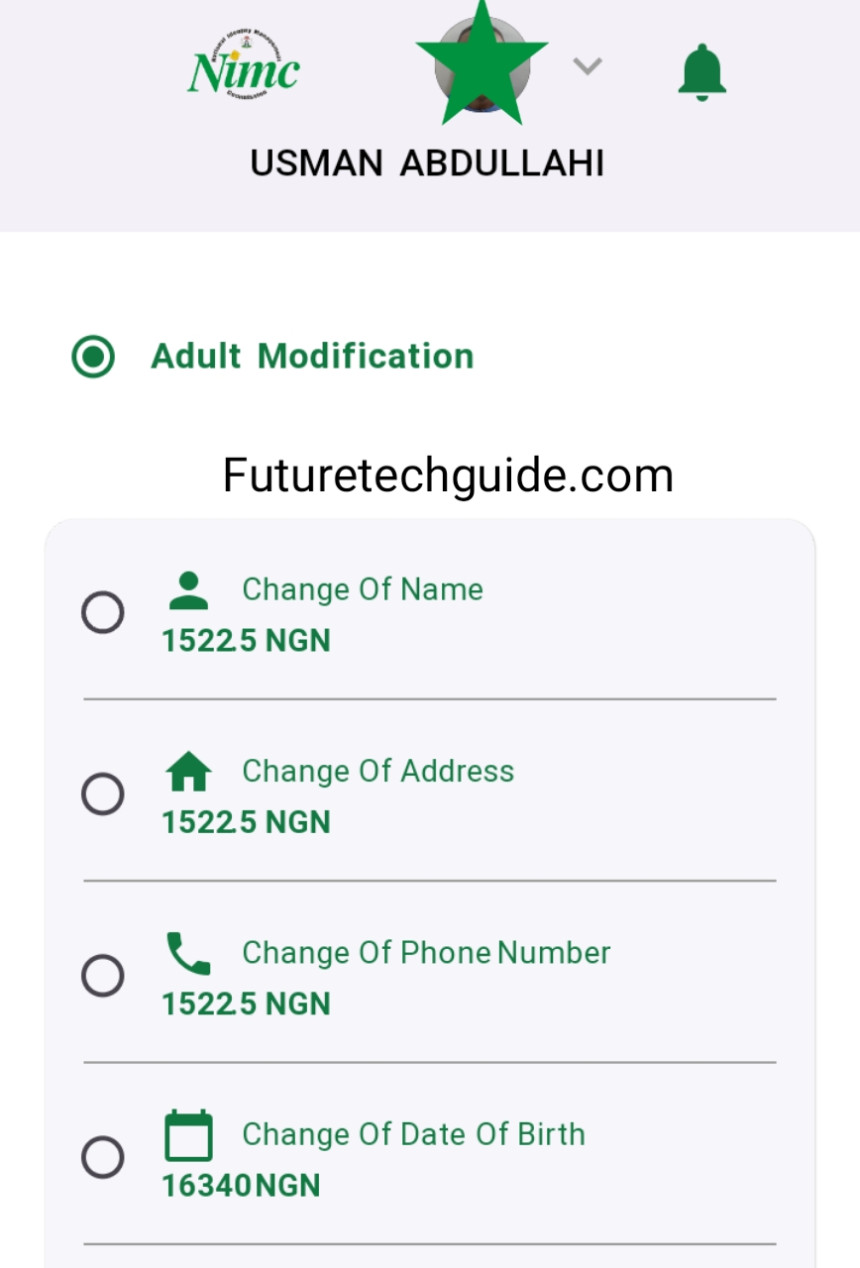Screen dimensions: 860x1268
Task: Select the Change Of Date Of Birth radio option
Action: 102,1157
